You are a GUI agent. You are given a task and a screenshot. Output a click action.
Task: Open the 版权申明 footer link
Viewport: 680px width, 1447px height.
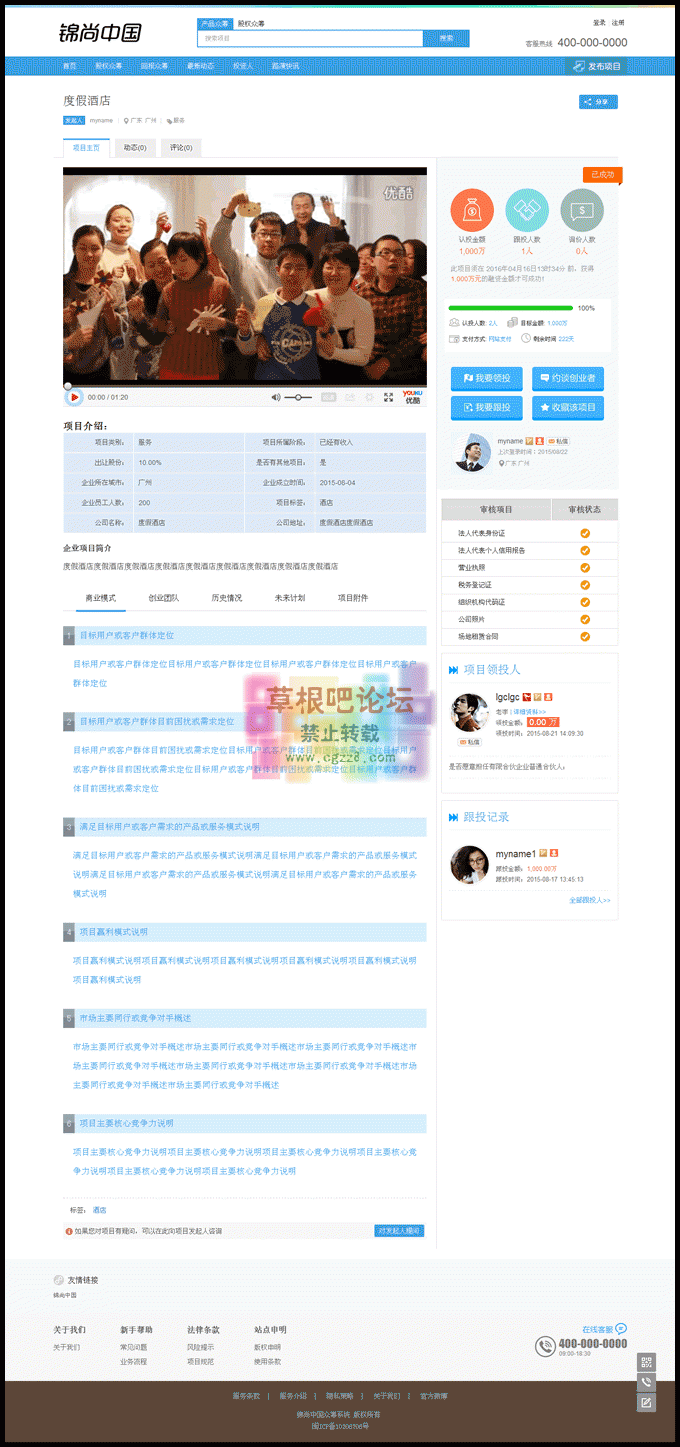pos(267,1347)
